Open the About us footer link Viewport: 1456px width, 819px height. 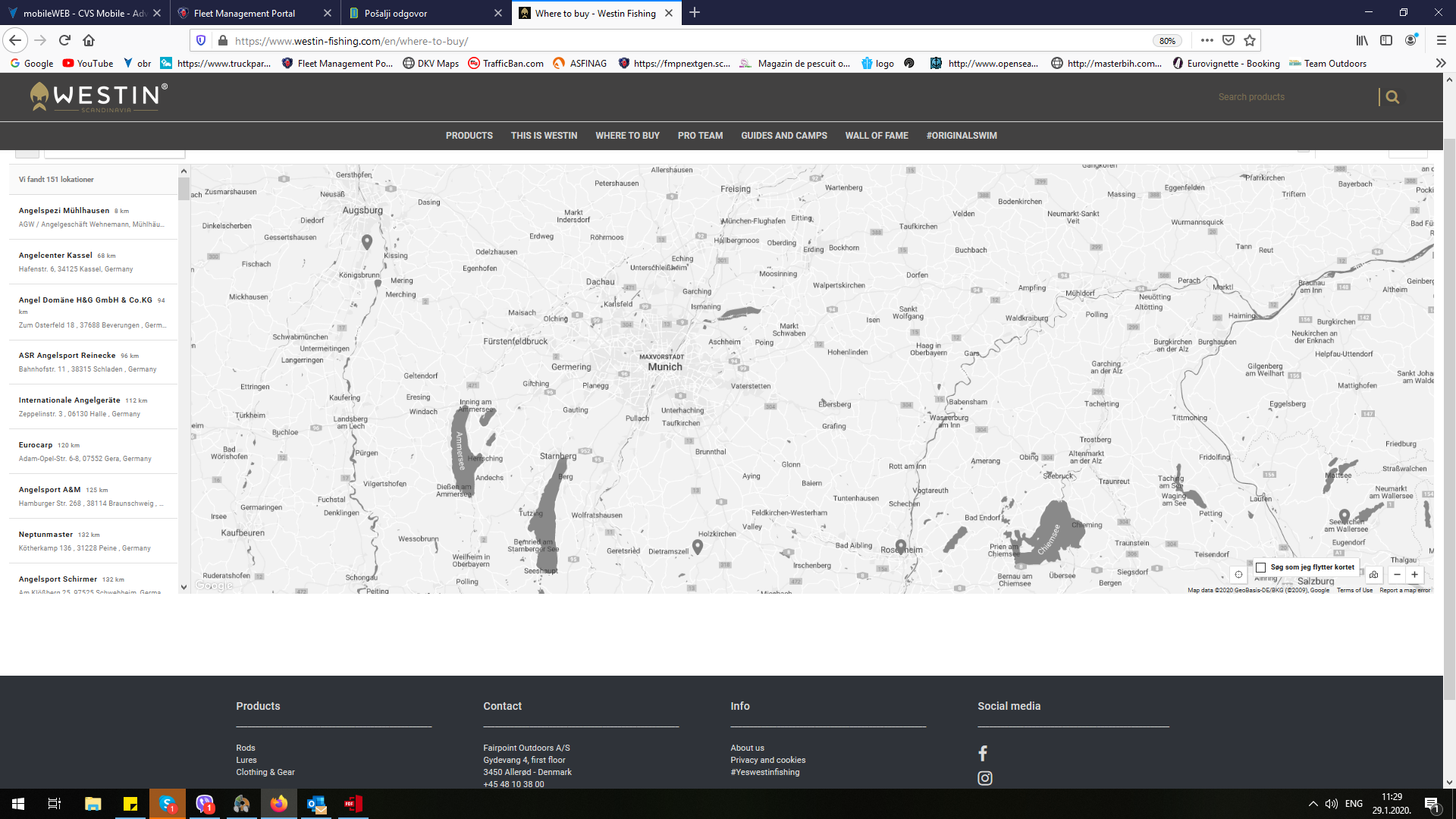747,748
